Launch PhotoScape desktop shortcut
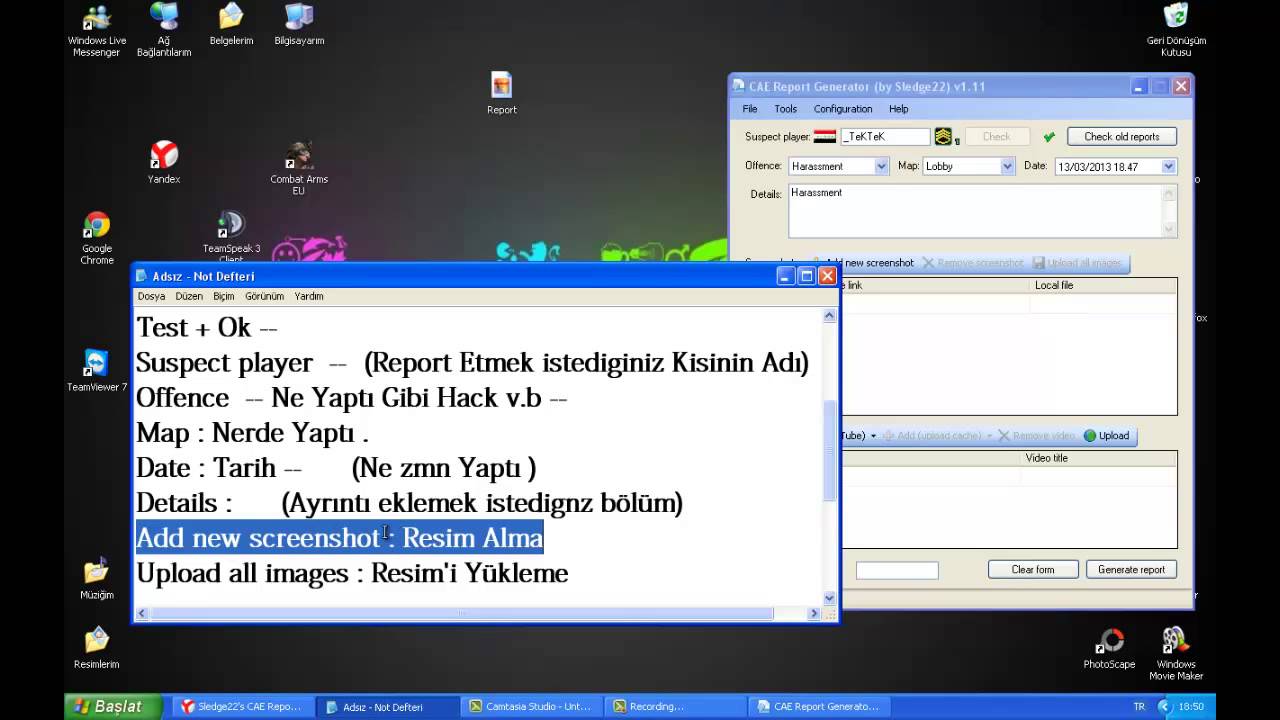 [1109, 648]
